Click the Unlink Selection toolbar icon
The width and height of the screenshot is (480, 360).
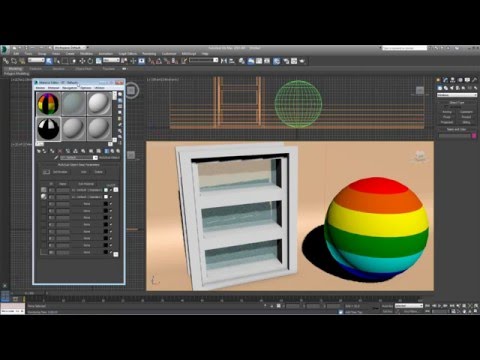pyautogui.click(x=14, y=61)
